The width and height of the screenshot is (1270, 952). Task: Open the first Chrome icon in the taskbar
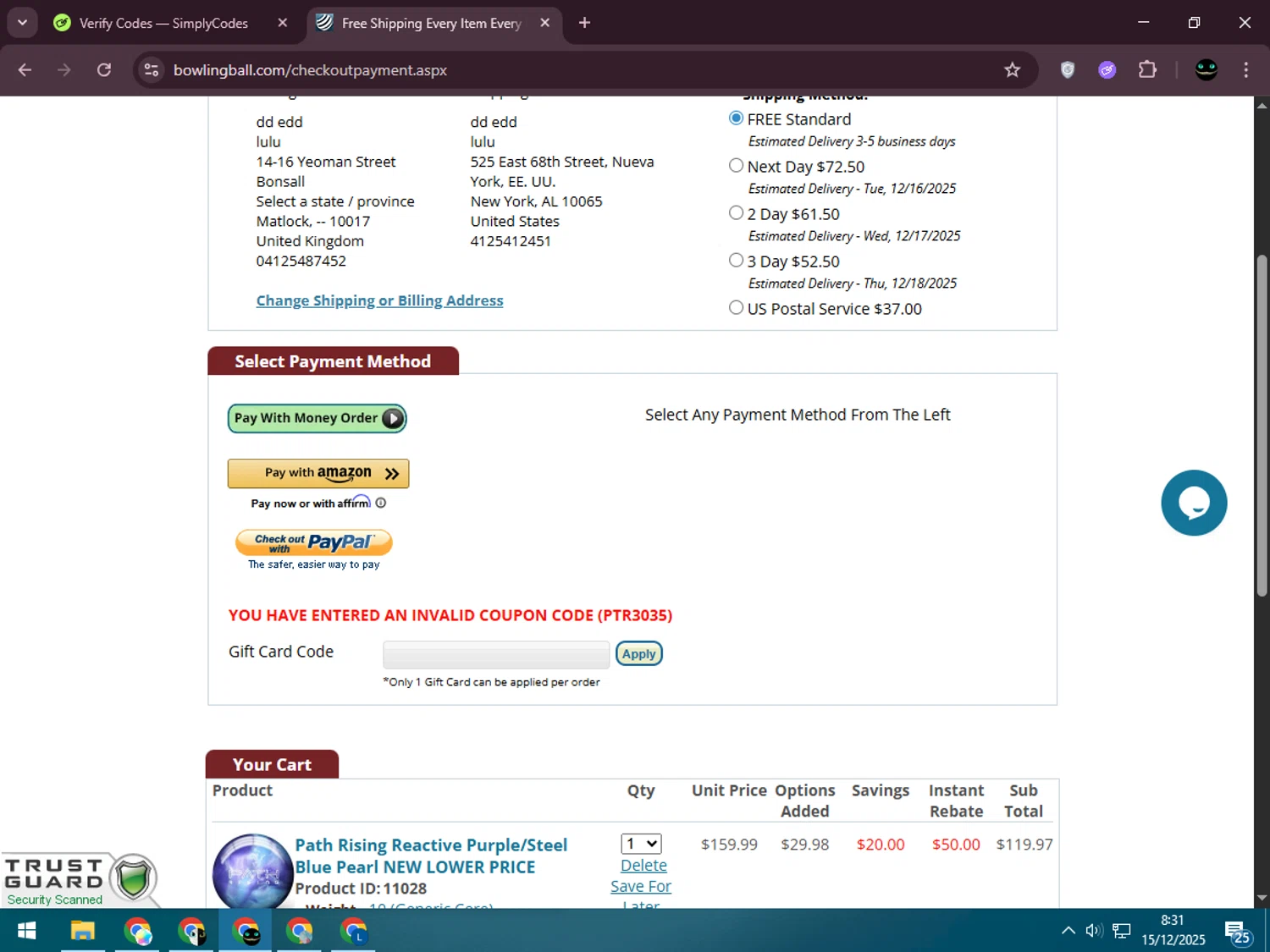tap(137, 931)
